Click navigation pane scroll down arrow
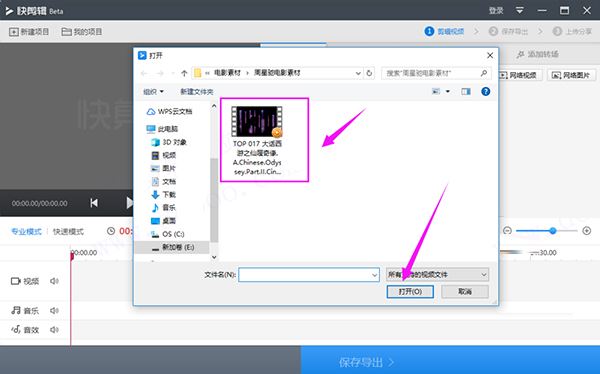This screenshot has height=374, width=600. pos(214,257)
